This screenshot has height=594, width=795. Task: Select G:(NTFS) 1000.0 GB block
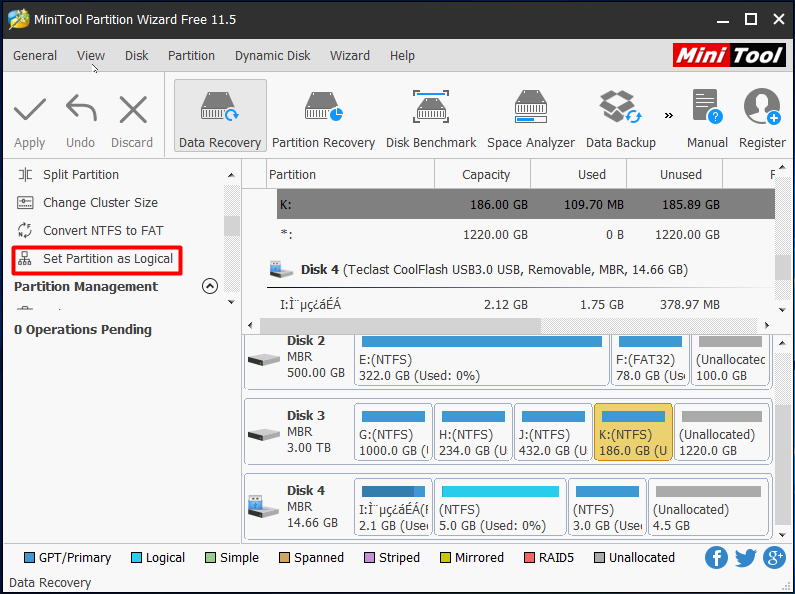pos(393,432)
